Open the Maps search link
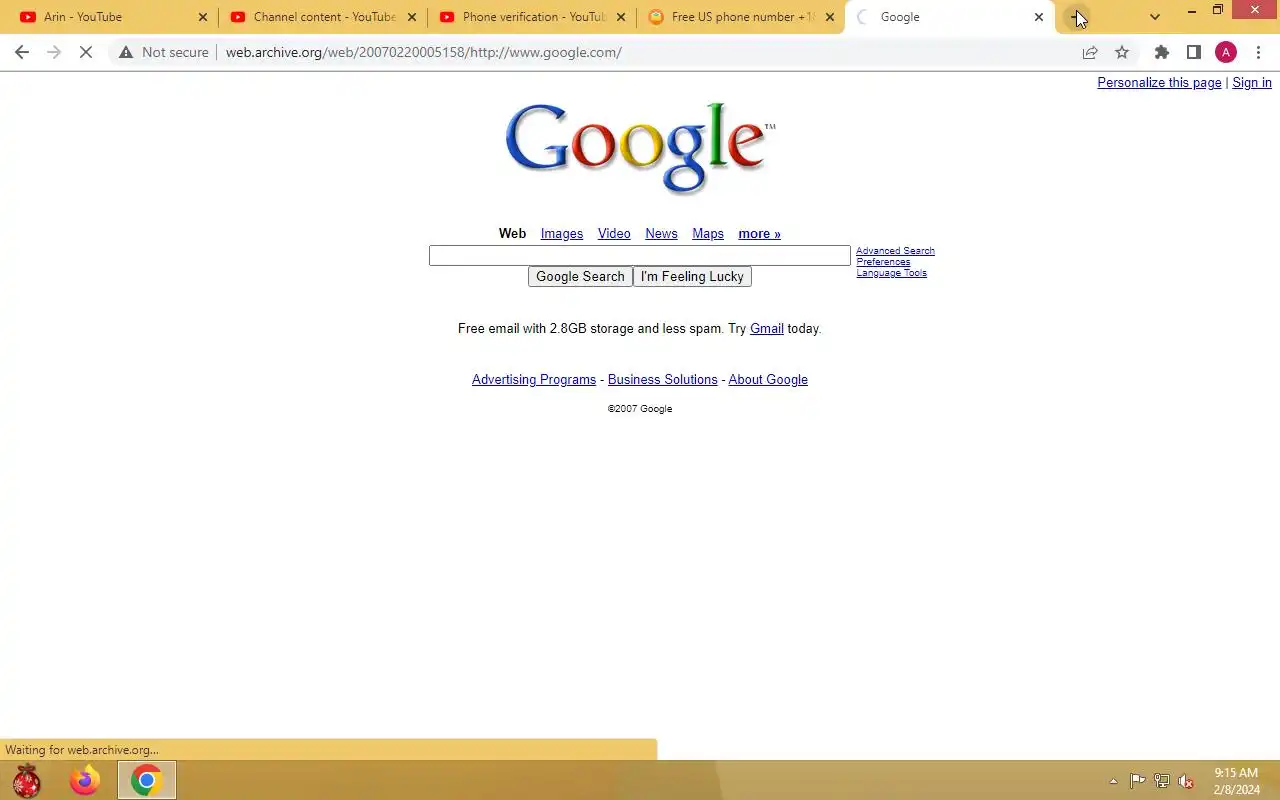This screenshot has width=1280, height=800. pyautogui.click(x=708, y=233)
